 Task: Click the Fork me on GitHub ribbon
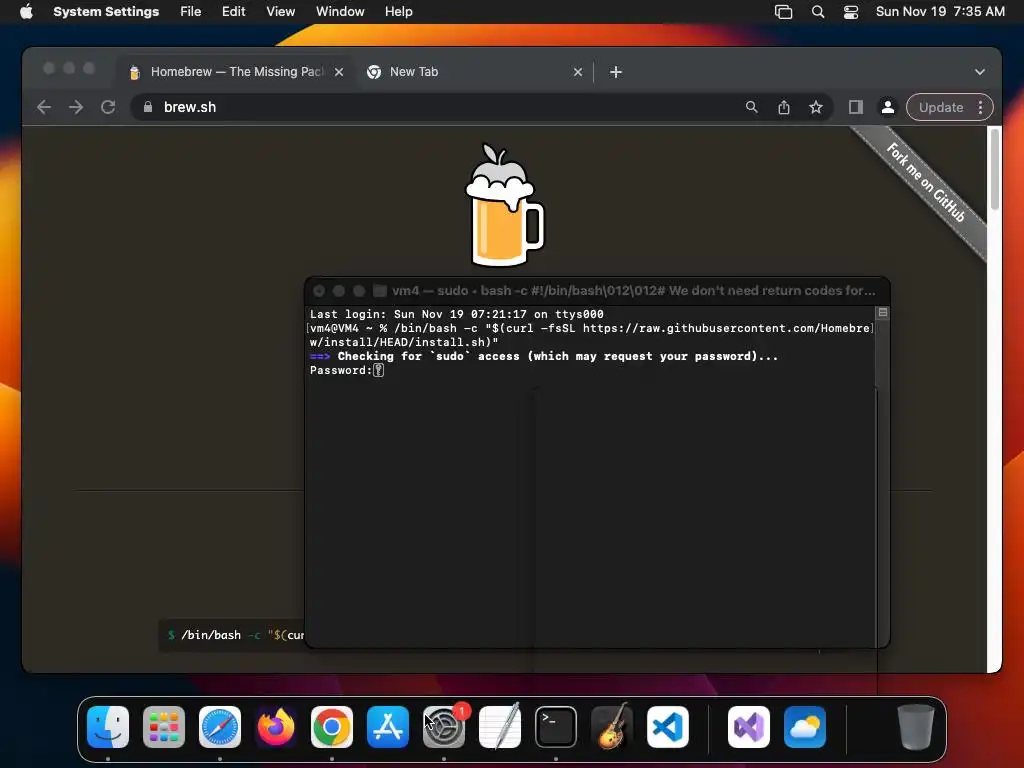pos(926,182)
